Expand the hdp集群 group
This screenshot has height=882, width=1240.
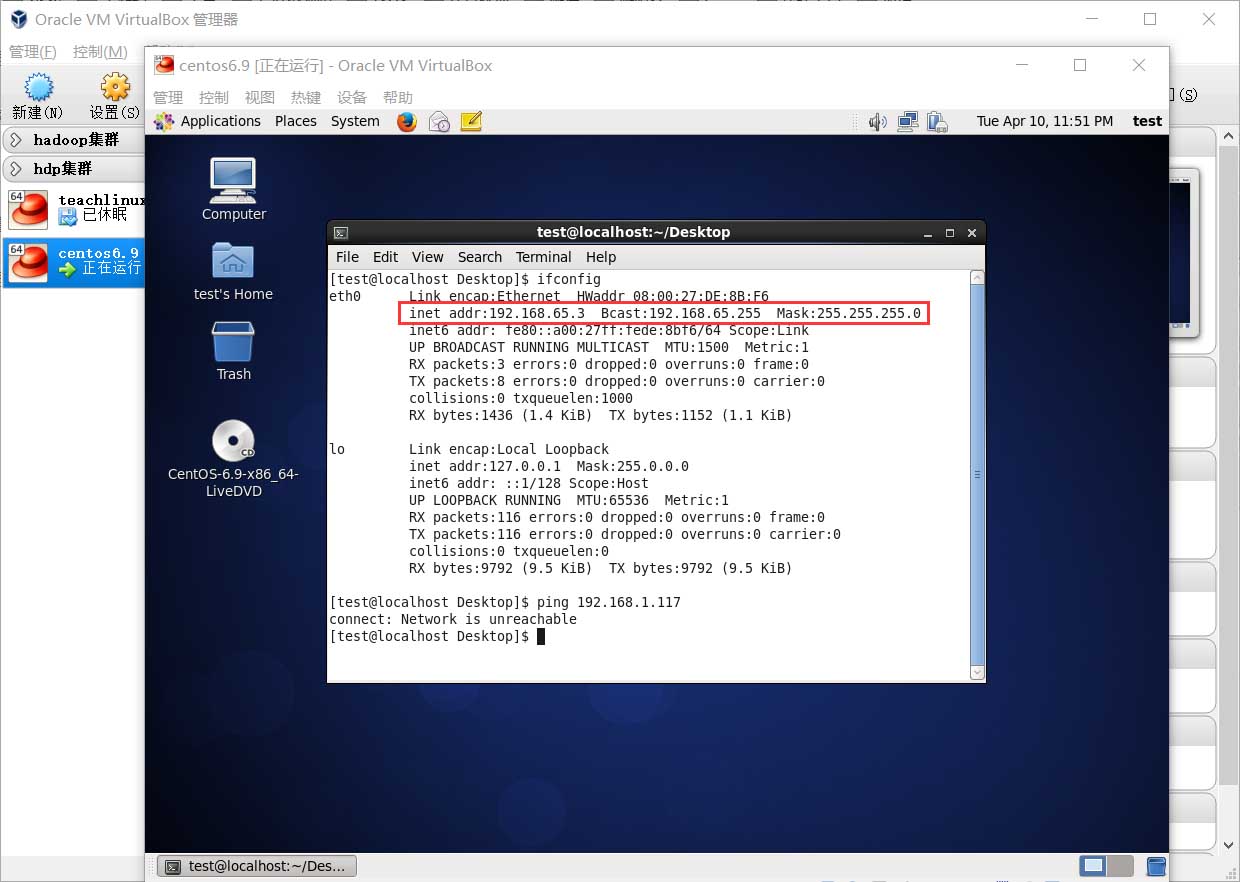[x=16, y=169]
